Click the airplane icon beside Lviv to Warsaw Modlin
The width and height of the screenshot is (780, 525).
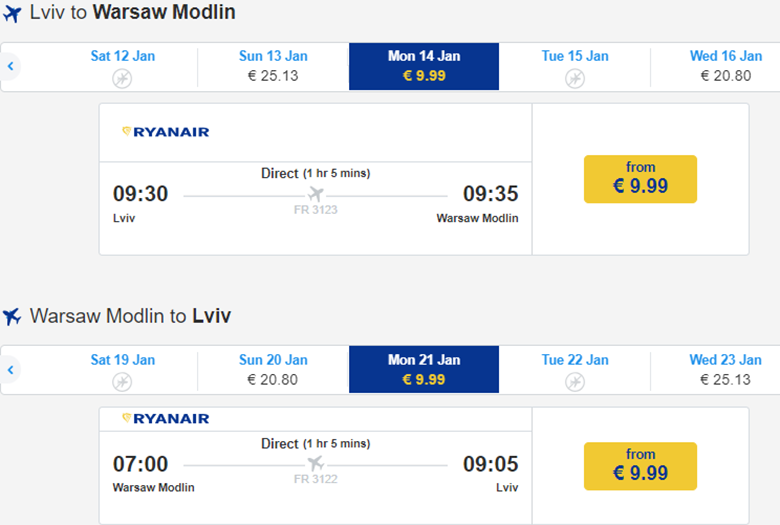point(12,14)
